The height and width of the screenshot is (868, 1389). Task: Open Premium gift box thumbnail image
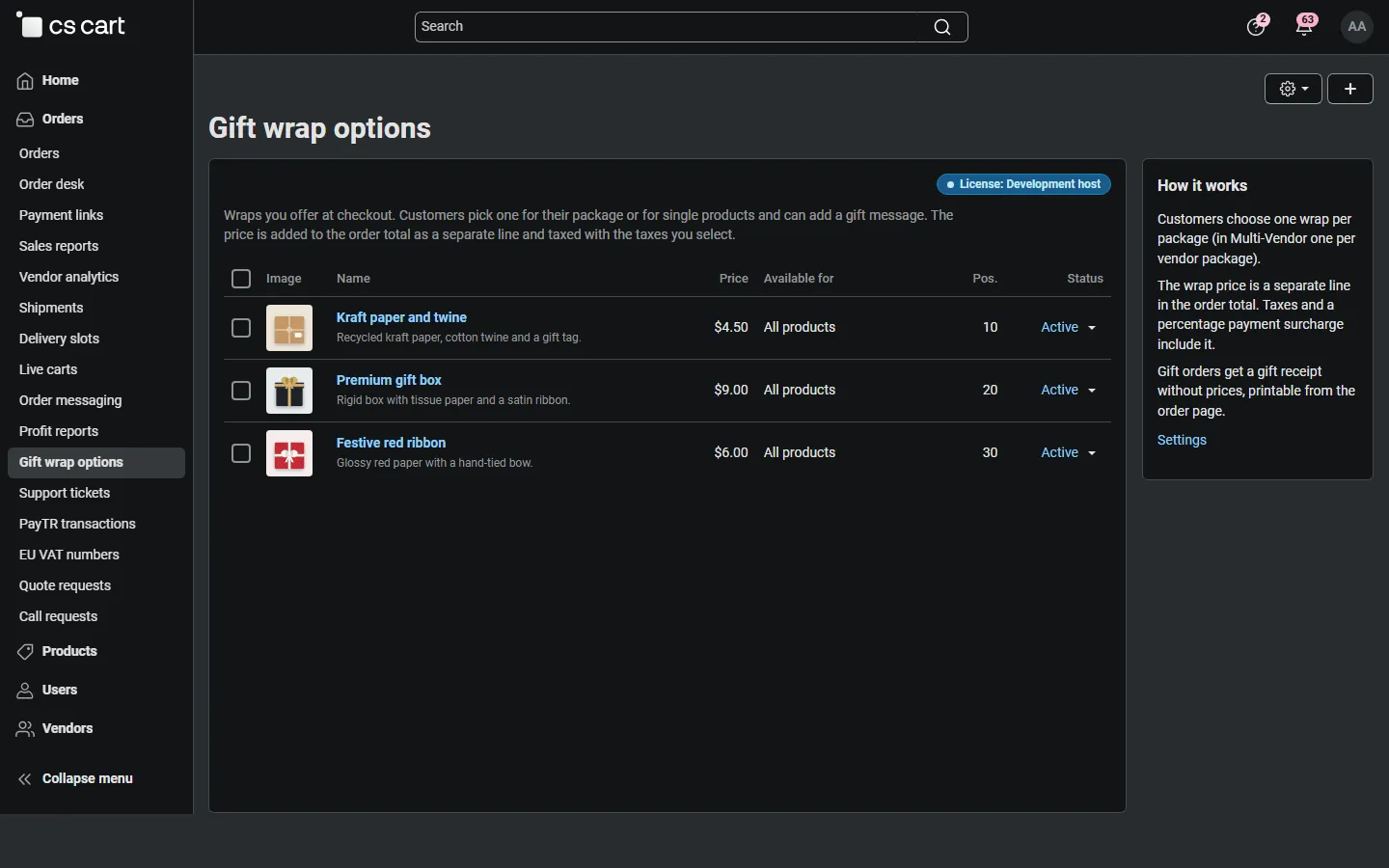(289, 391)
